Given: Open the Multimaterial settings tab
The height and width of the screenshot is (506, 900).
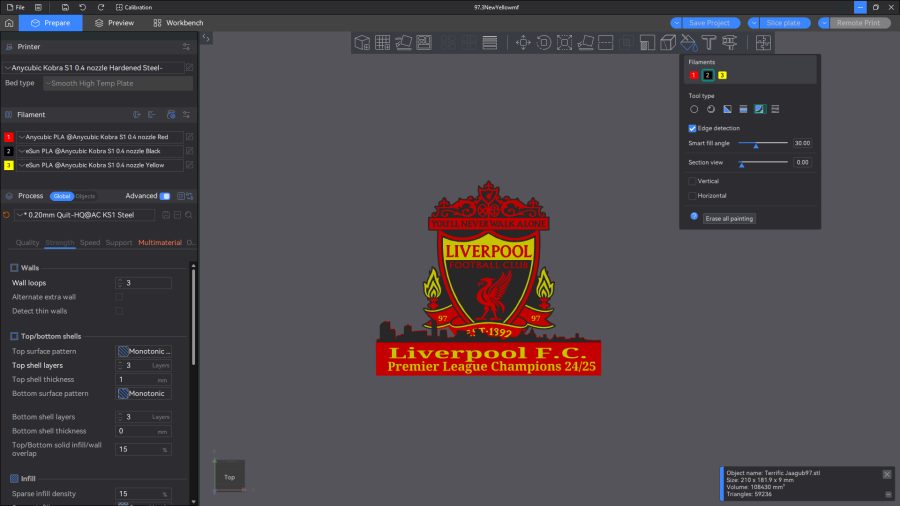Looking at the screenshot, I should (160, 243).
